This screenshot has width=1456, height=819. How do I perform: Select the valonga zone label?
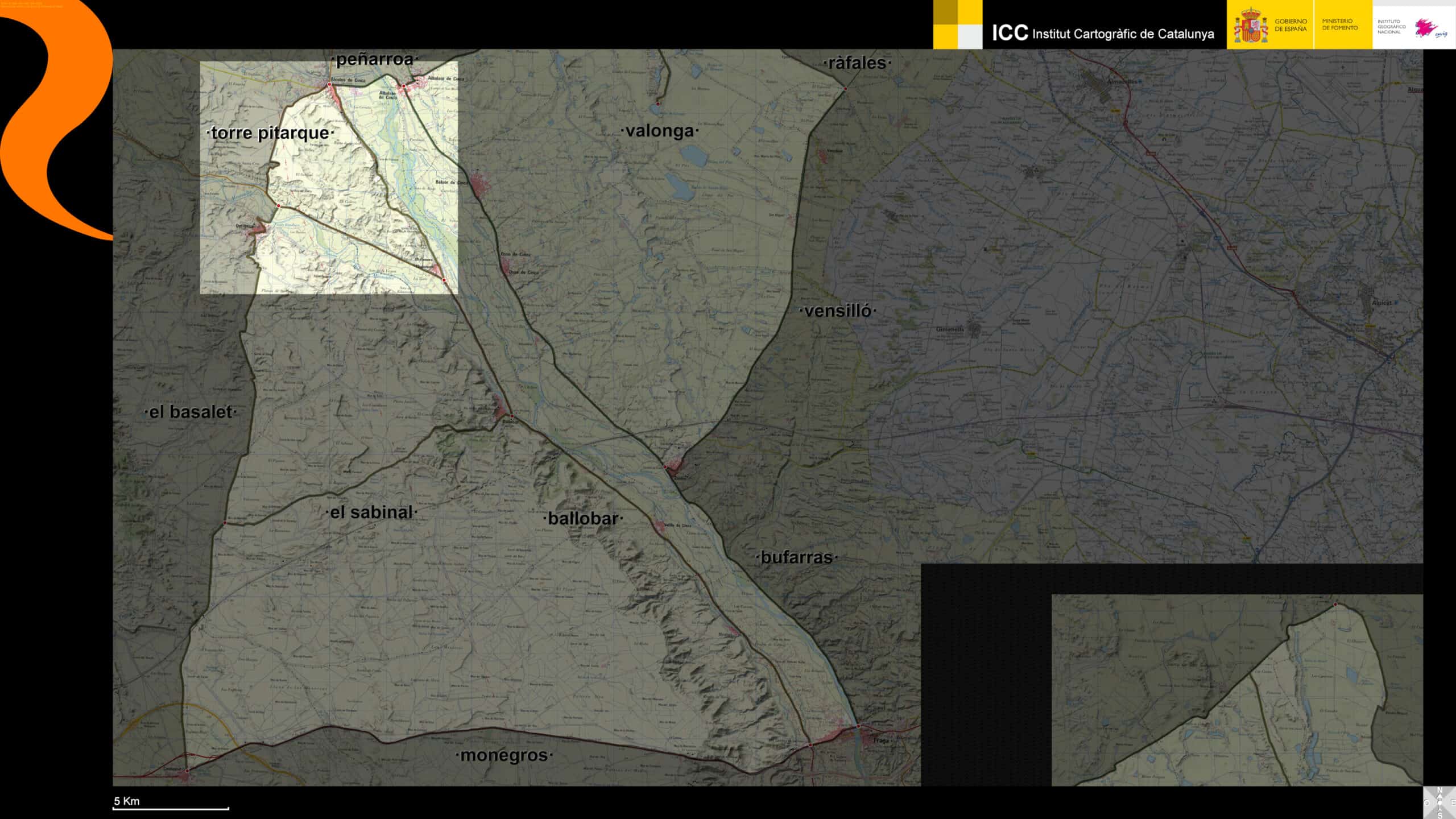pos(659,131)
